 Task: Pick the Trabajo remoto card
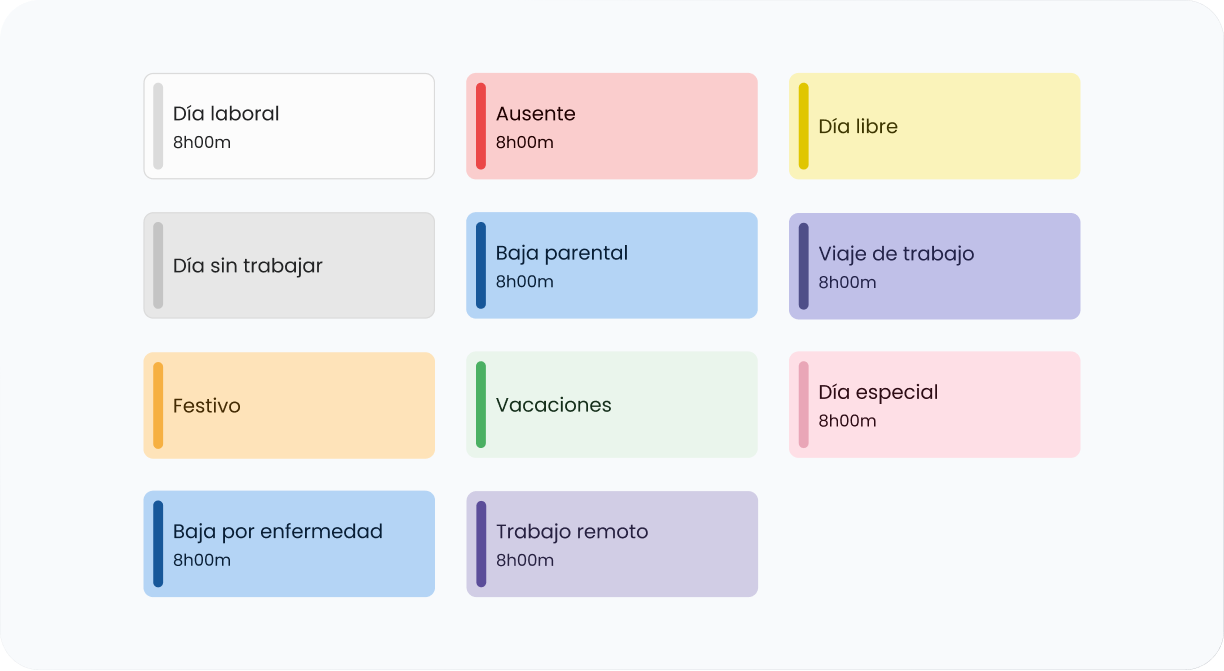[612, 544]
